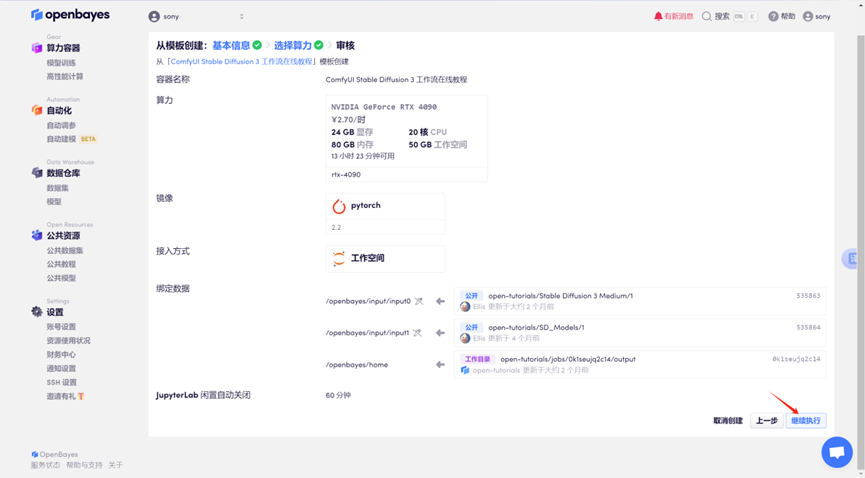Open 公共模型 in sidebar
This screenshot has width=865, height=478.
pos(61,278)
